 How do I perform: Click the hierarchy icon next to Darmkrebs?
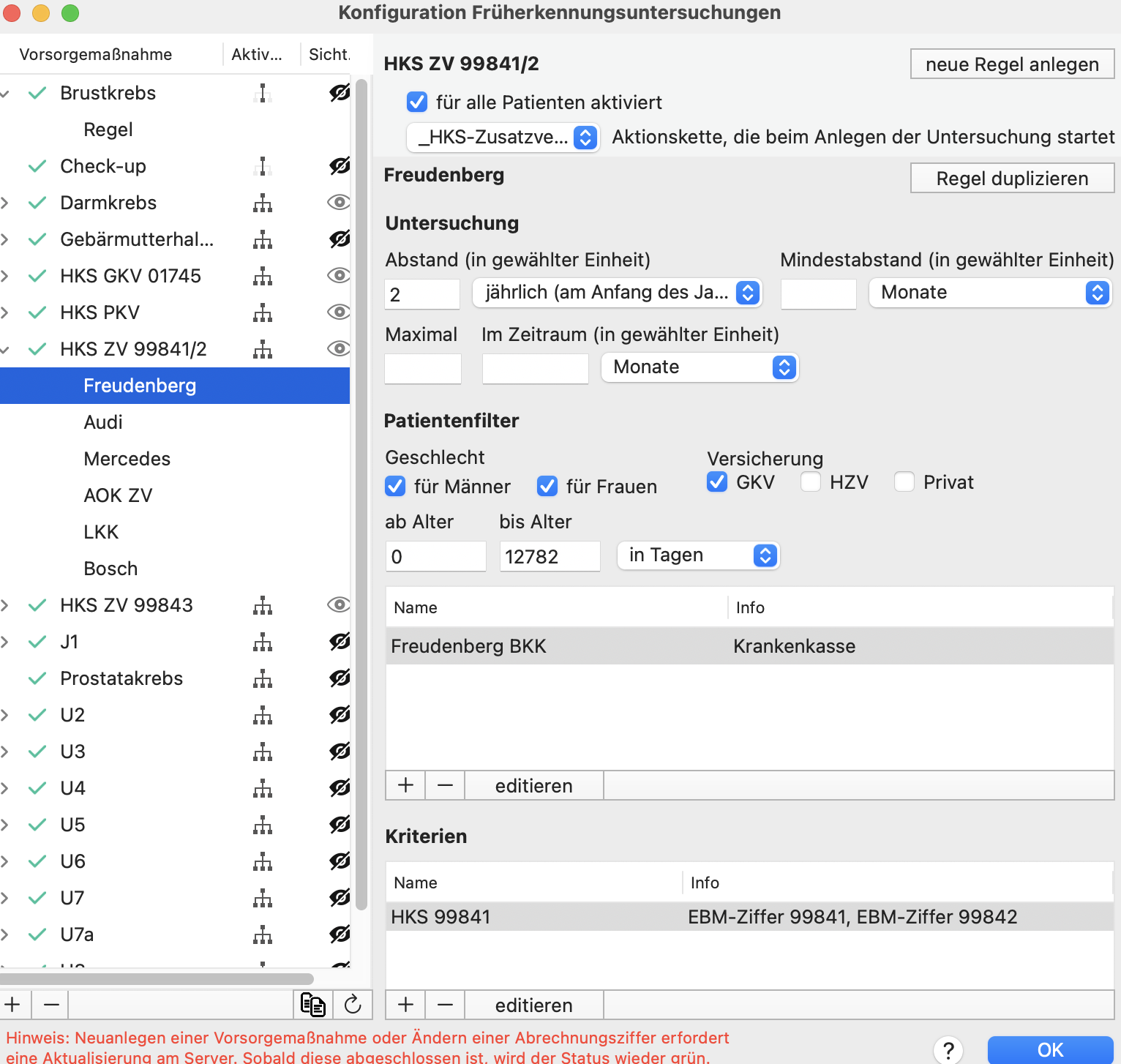click(263, 203)
